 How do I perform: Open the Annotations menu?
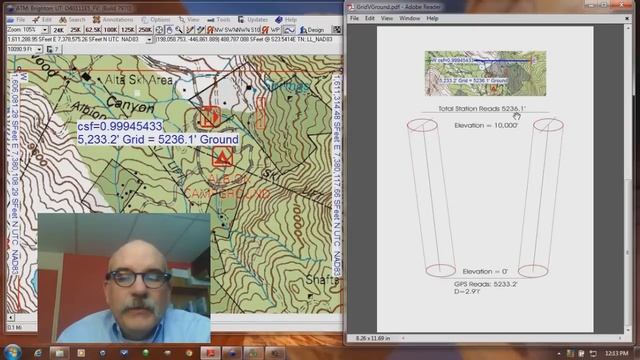point(113,20)
